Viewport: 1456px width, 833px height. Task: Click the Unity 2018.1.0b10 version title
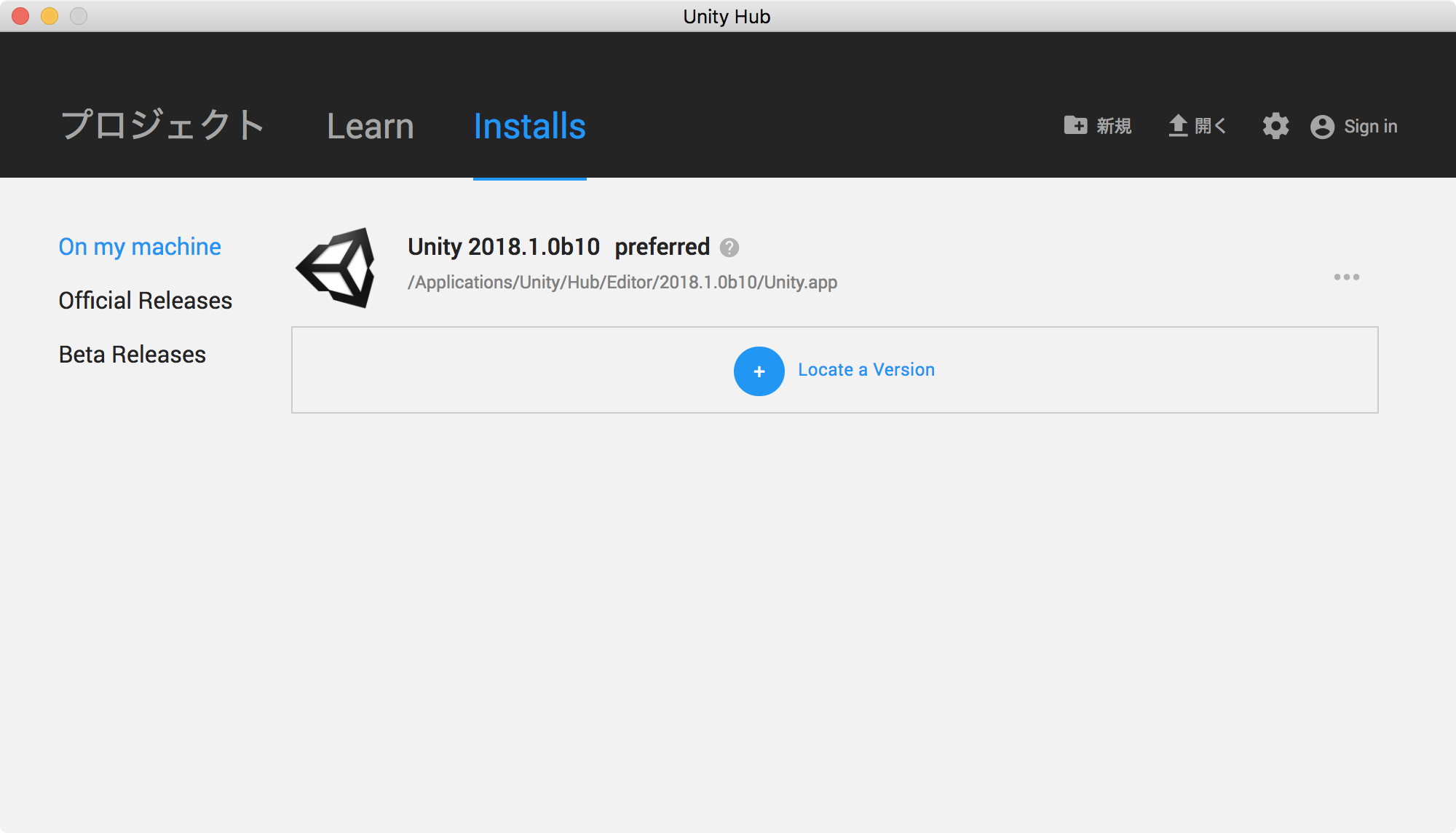coord(504,247)
